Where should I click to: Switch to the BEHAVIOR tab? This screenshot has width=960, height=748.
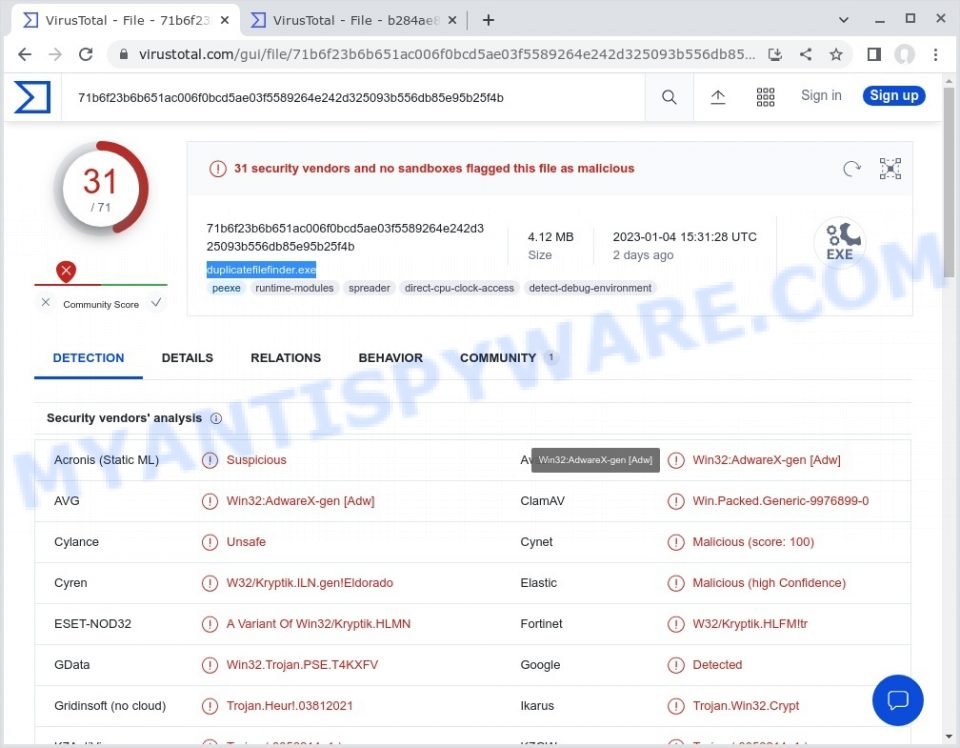tap(391, 358)
